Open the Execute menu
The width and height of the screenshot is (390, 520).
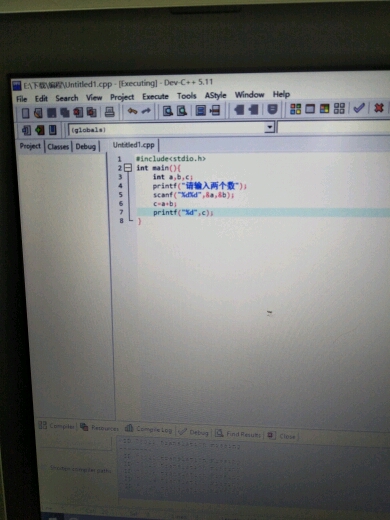click(x=155, y=97)
